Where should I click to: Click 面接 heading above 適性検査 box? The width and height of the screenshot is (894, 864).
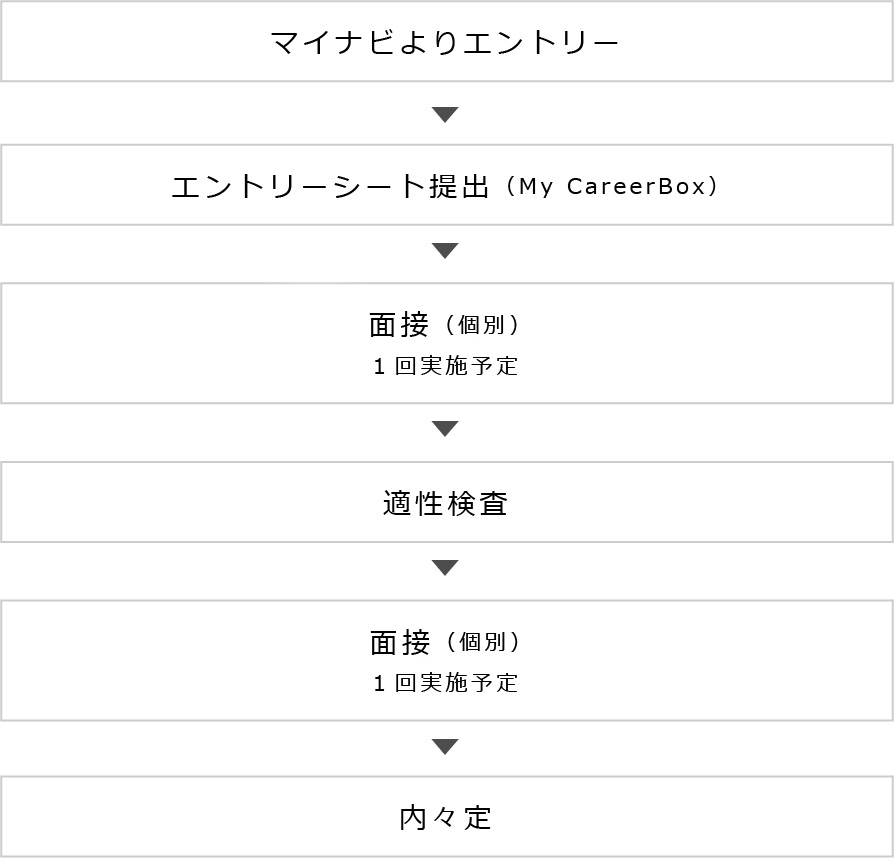400,324
